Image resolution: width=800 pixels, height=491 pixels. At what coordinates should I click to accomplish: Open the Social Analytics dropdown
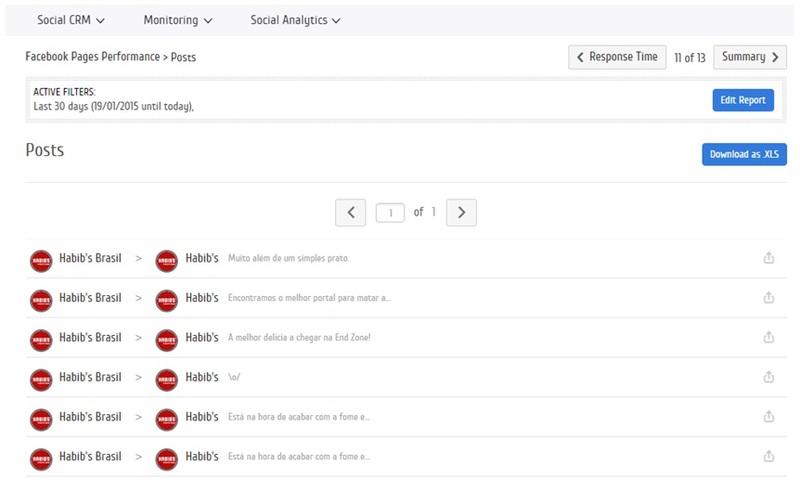(x=295, y=20)
